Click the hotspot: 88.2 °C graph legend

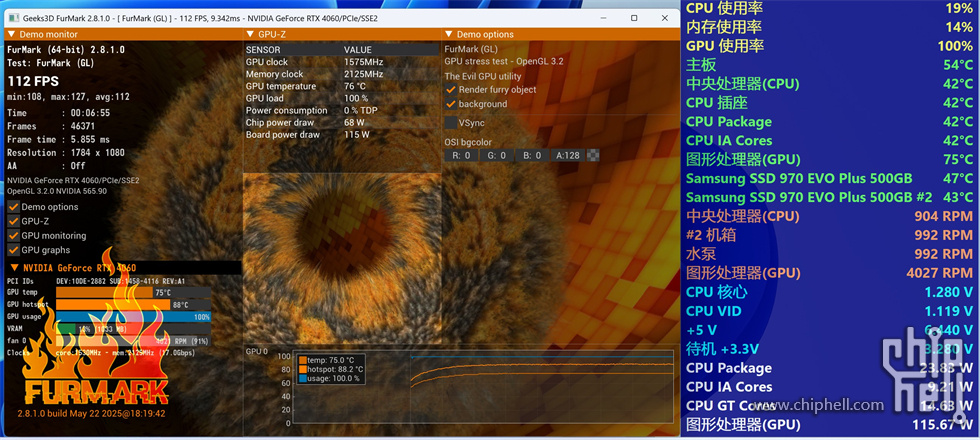point(331,369)
